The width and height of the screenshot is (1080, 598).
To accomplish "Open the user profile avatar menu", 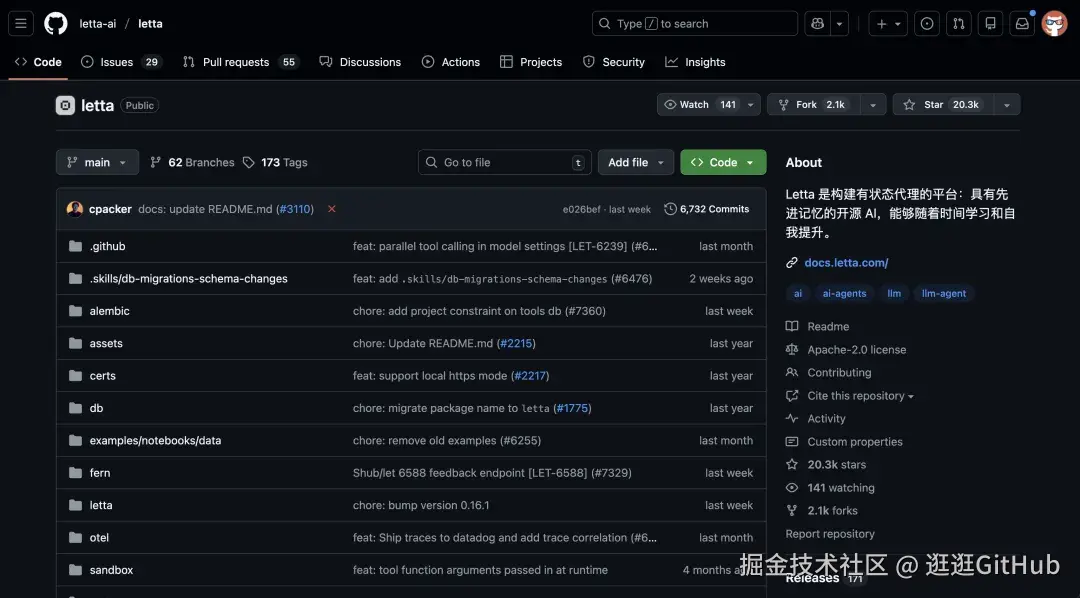I will (x=1055, y=23).
